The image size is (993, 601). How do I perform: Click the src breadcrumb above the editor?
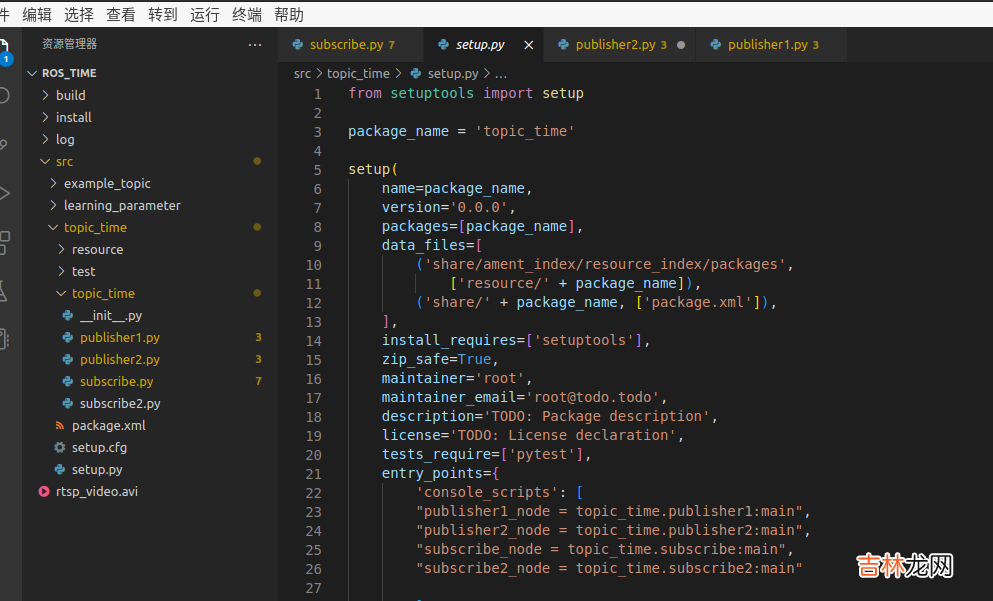(302, 73)
